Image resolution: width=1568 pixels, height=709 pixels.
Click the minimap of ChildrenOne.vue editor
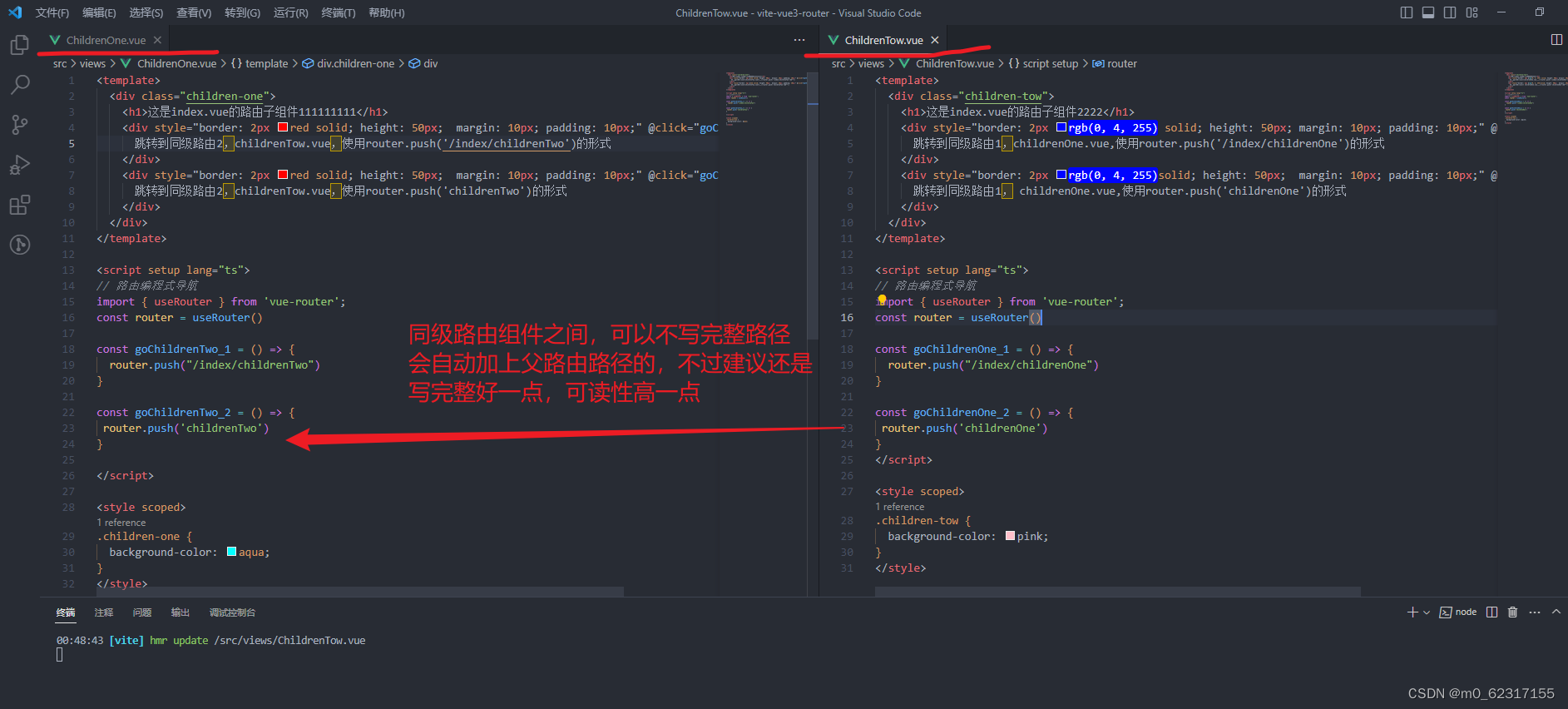(765, 98)
